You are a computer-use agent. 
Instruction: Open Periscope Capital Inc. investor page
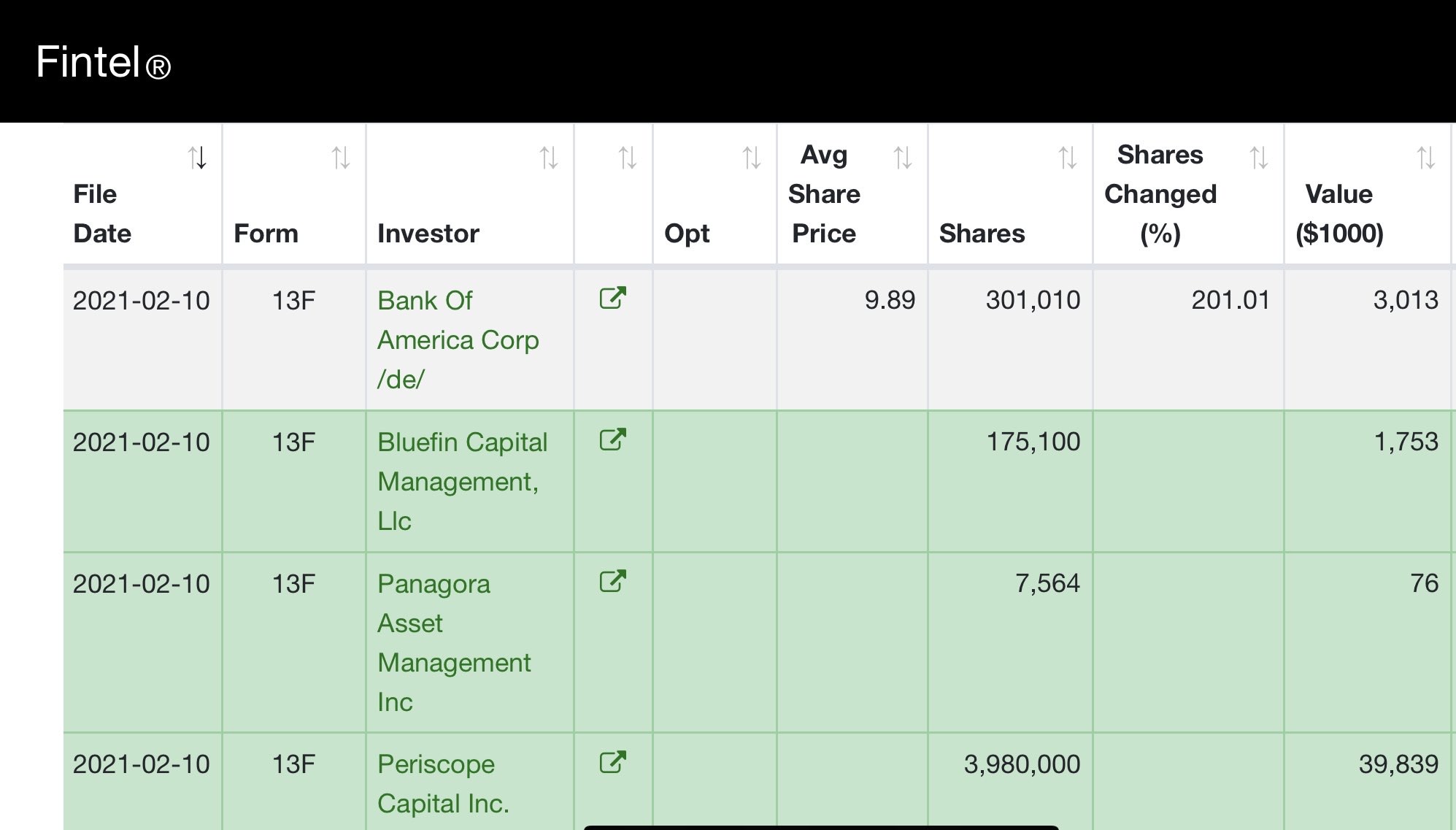pos(443,783)
